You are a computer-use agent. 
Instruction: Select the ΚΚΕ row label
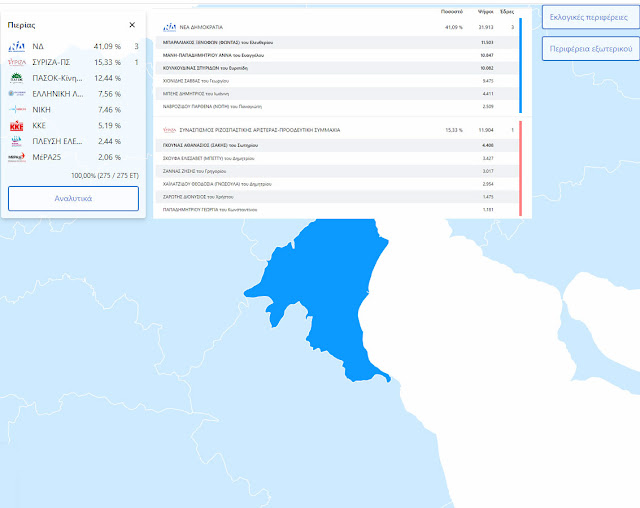(39, 125)
